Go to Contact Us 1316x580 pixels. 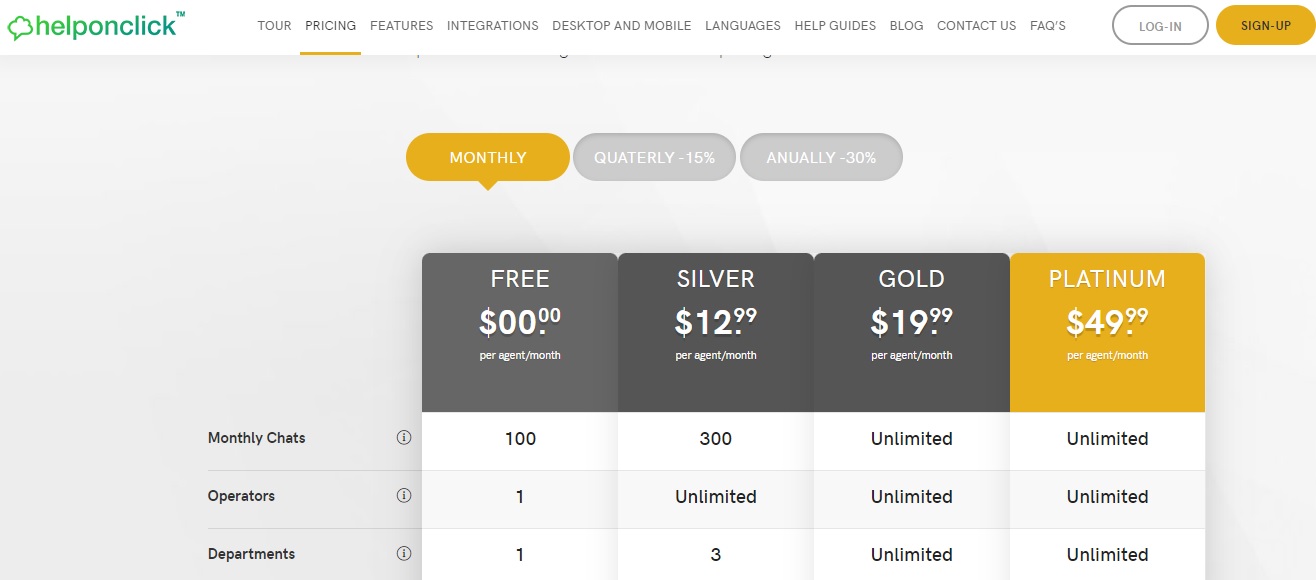point(976,26)
